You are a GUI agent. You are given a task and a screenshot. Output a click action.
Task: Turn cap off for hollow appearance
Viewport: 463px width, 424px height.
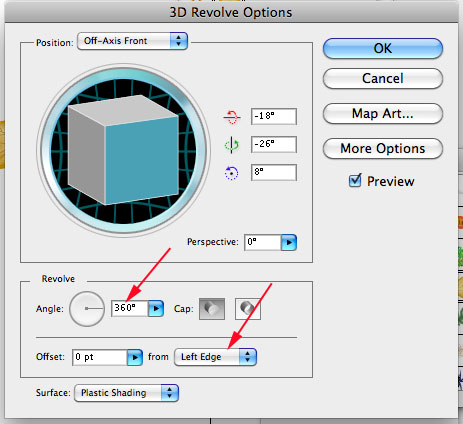coord(248,309)
